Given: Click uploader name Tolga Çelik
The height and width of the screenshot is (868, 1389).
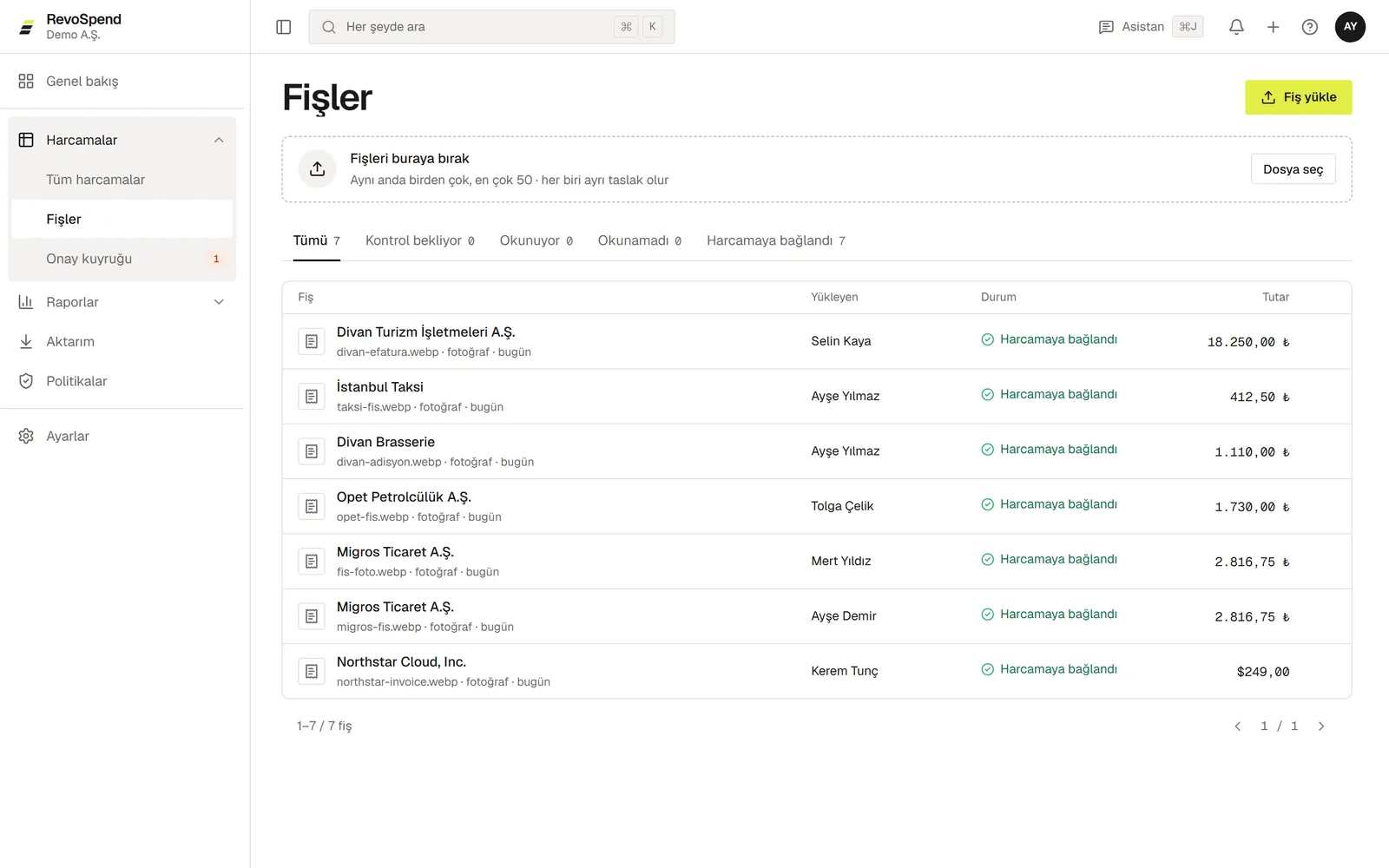Looking at the screenshot, I should [842, 506].
